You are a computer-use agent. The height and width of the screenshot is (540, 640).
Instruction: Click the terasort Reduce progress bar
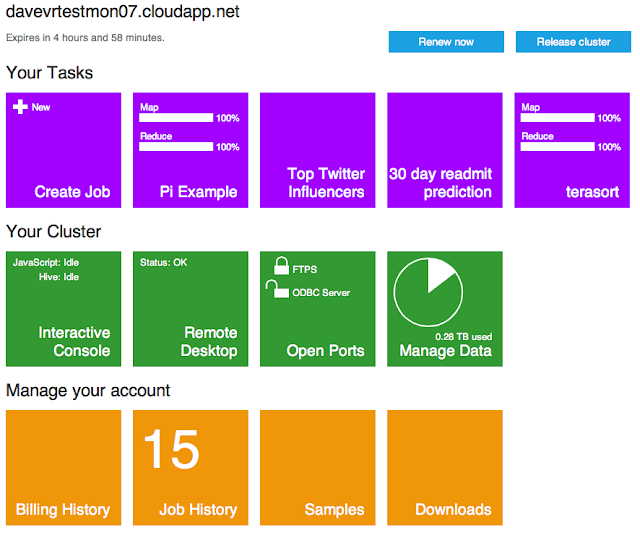[x=557, y=147]
